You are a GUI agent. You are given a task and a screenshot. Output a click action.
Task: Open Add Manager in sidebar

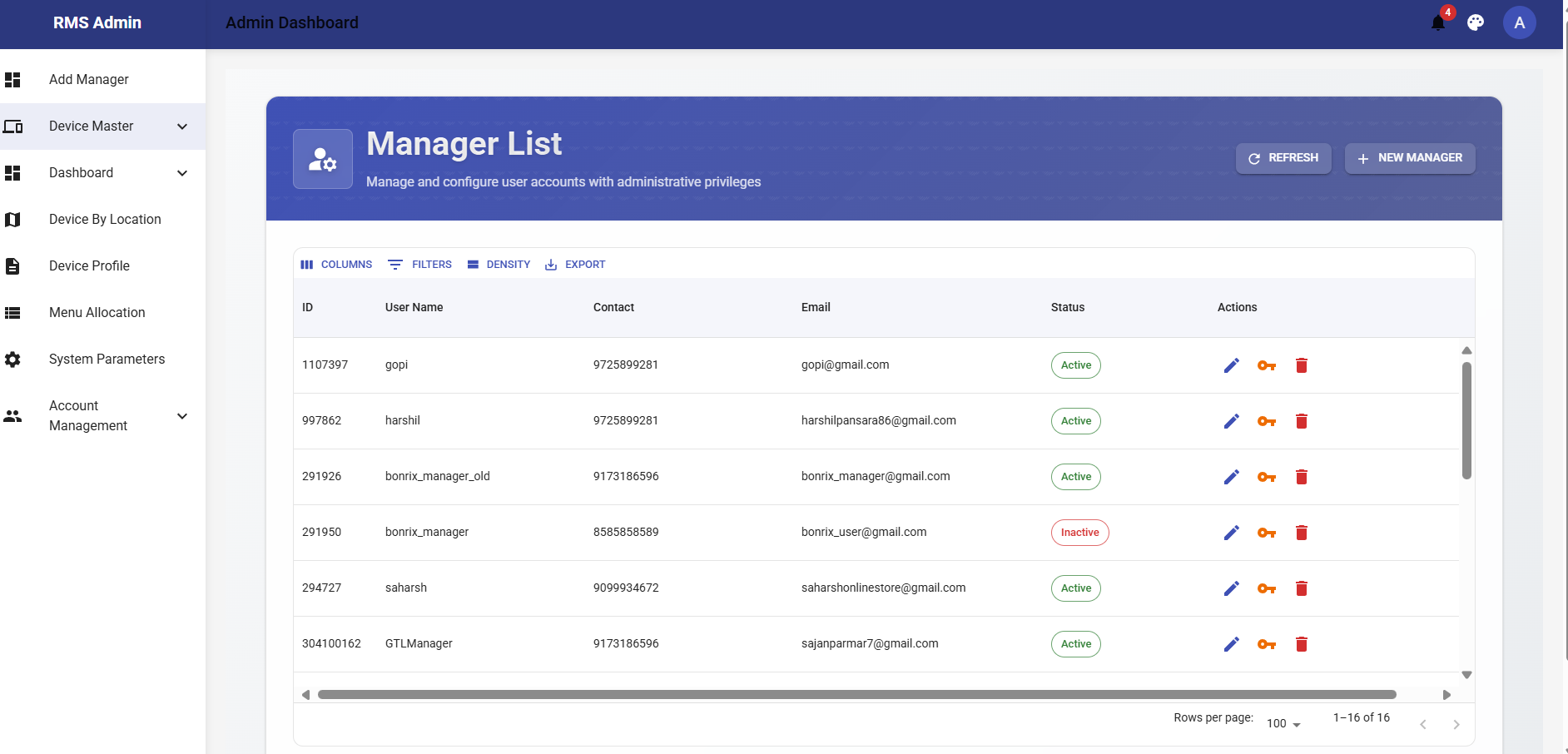[102, 80]
